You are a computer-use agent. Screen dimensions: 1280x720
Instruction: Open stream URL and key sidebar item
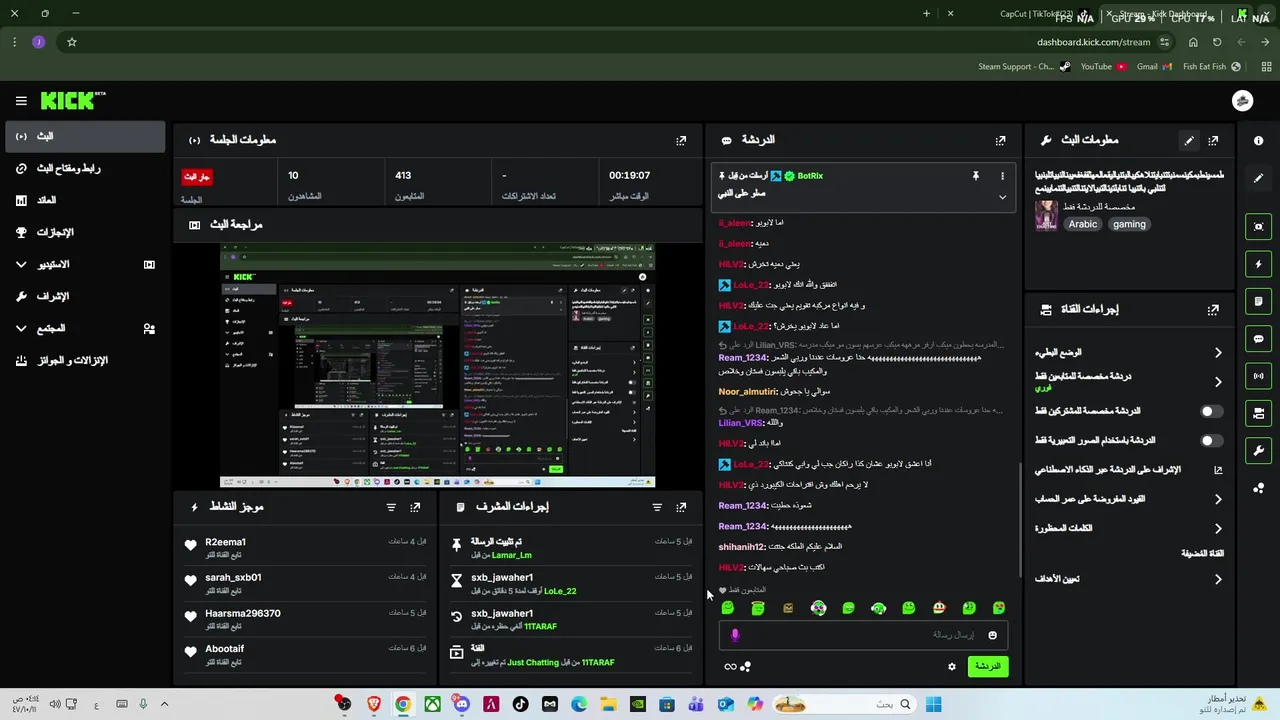click(85, 168)
